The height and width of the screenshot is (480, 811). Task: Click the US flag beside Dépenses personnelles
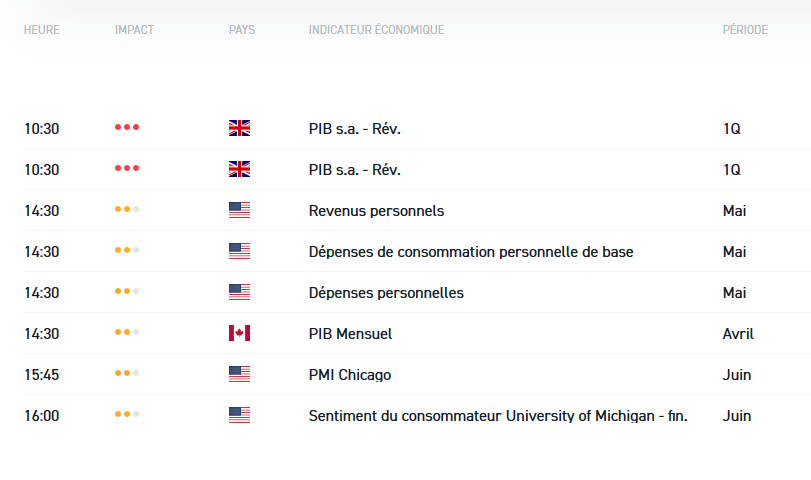pos(239,292)
